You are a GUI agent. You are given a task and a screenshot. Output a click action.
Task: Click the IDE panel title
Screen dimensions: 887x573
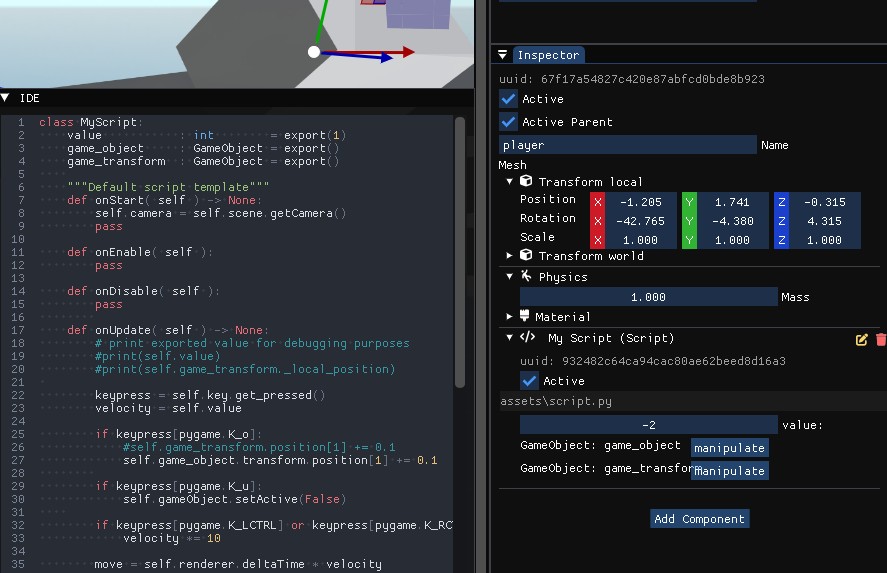[29, 98]
